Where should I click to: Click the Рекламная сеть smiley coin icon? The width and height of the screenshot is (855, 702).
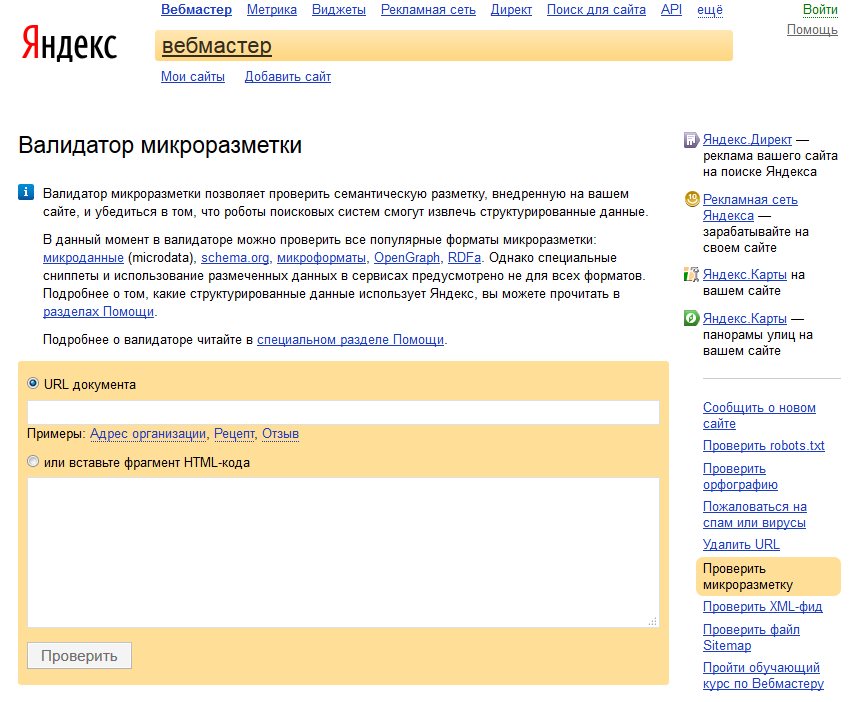(x=691, y=199)
